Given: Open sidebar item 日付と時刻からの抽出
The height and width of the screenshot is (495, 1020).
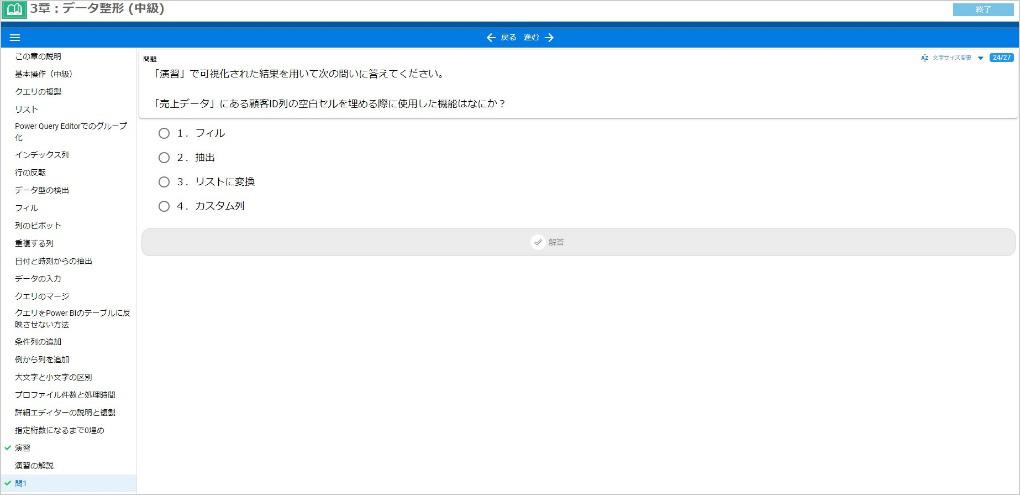Looking at the screenshot, I should coord(53,261).
